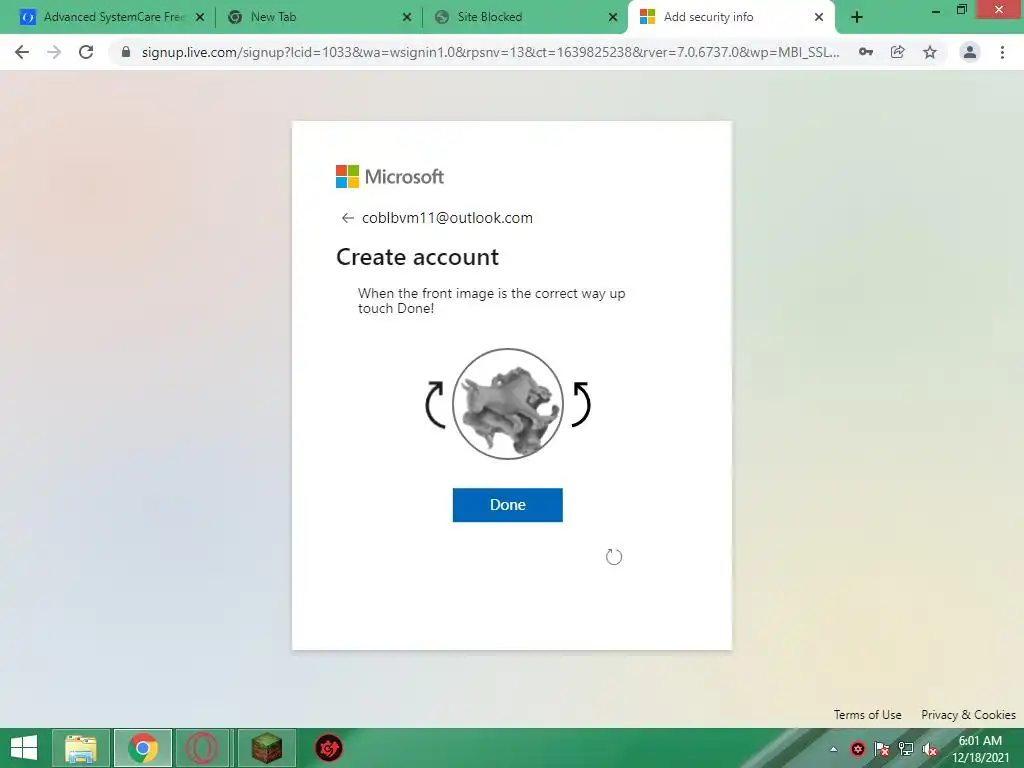Click the browser forward arrow
The height and width of the screenshot is (768, 1024).
(54, 52)
